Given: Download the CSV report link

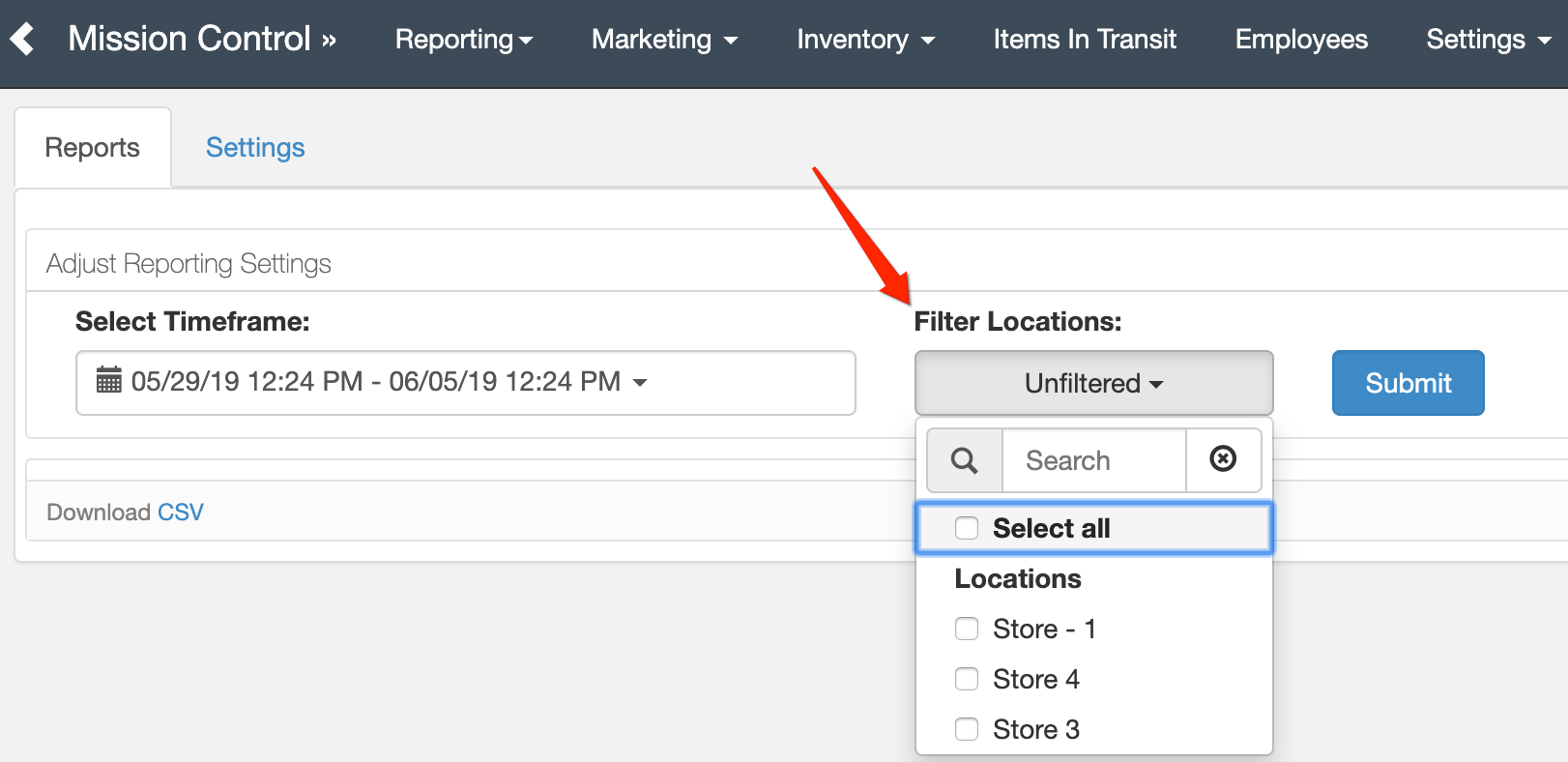Looking at the screenshot, I should (x=180, y=513).
